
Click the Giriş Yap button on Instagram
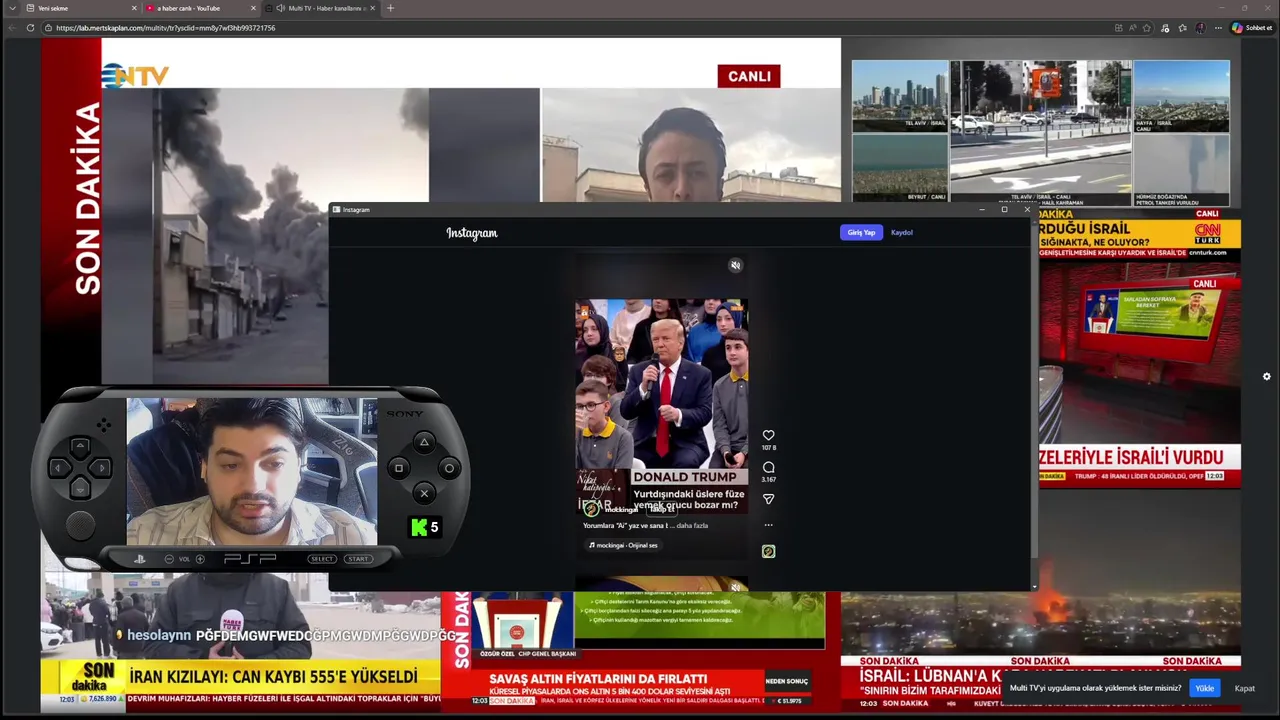point(861,232)
